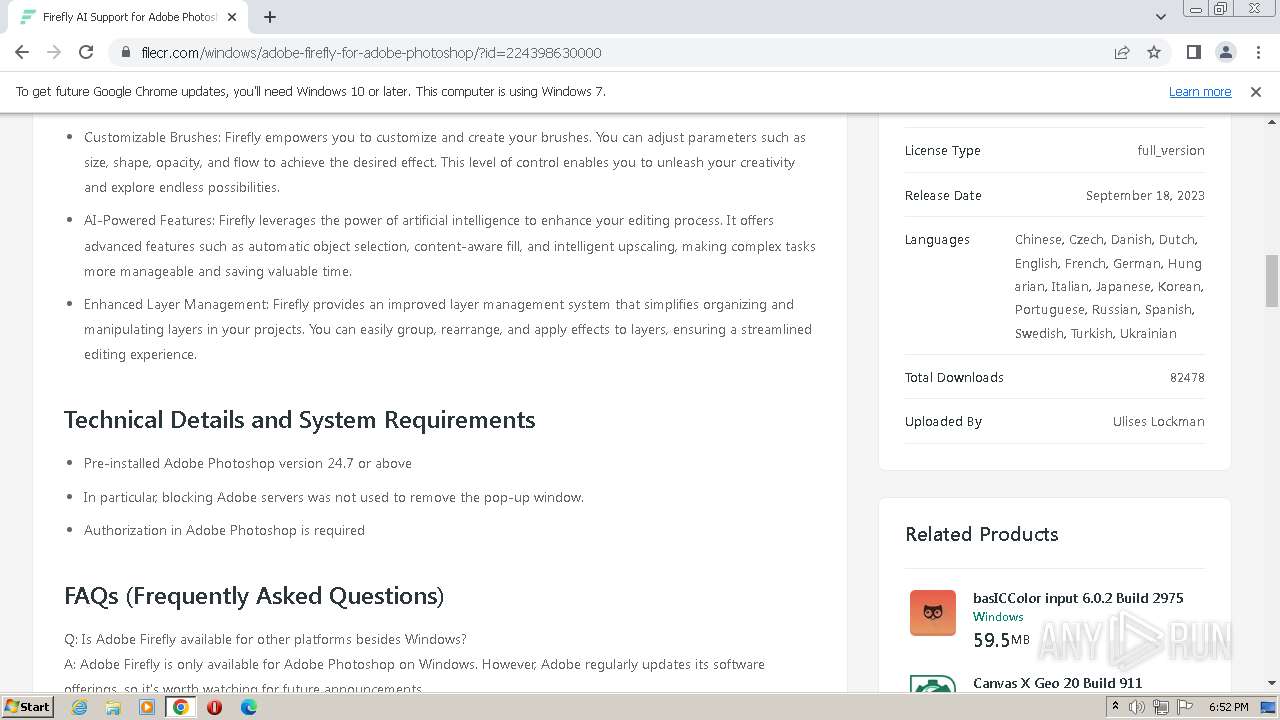Click the Canvas X Geo thumbnail
Image resolution: width=1280 pixels, height=720 pixels.
[933, 684]
